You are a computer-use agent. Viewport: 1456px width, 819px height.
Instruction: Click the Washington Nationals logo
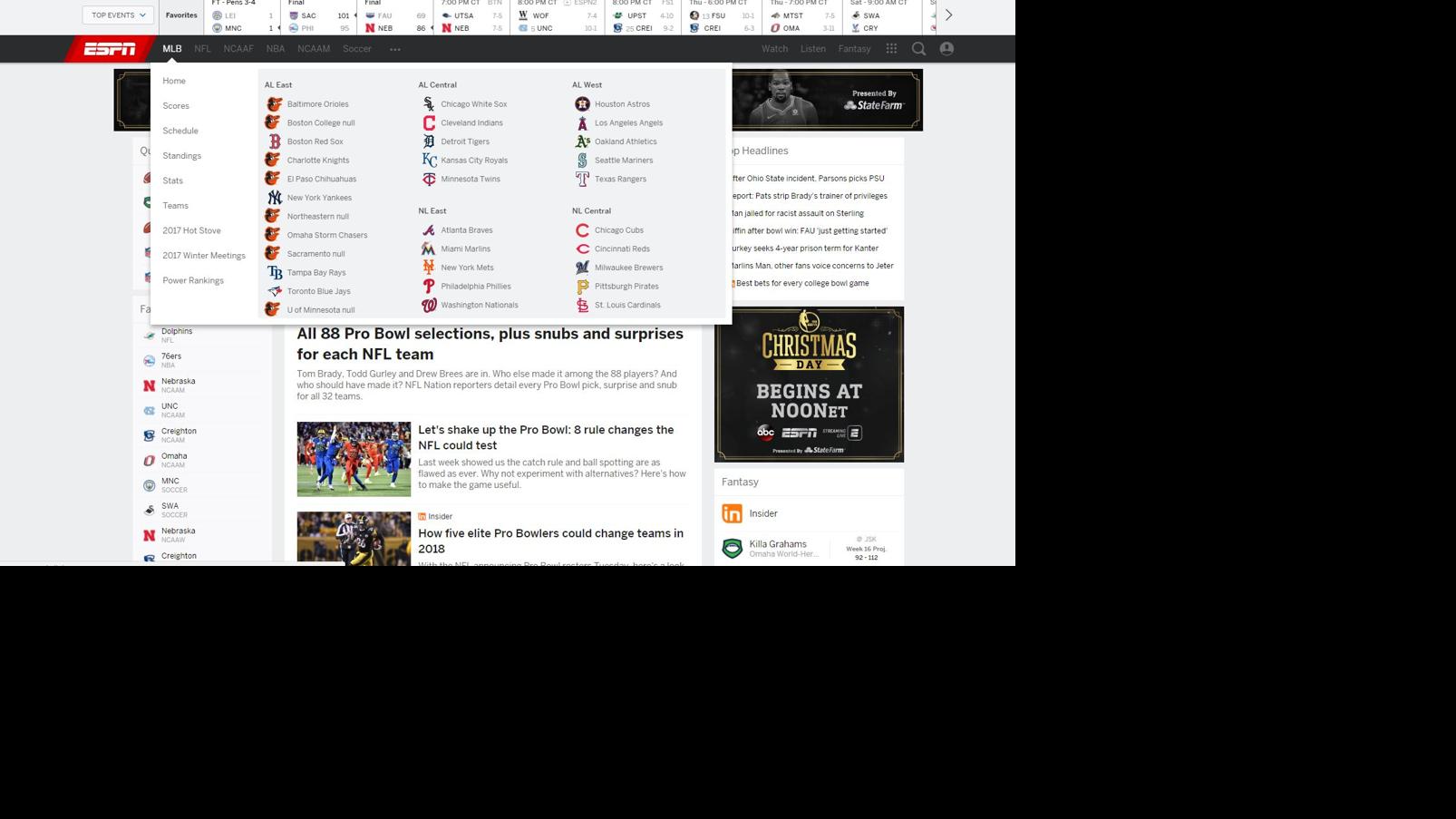(428, 305)
